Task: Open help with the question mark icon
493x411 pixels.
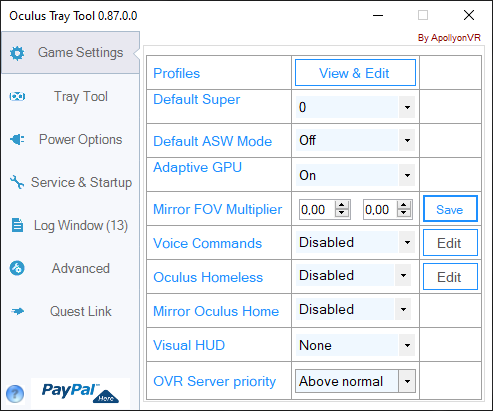Action: click(15, 394)
